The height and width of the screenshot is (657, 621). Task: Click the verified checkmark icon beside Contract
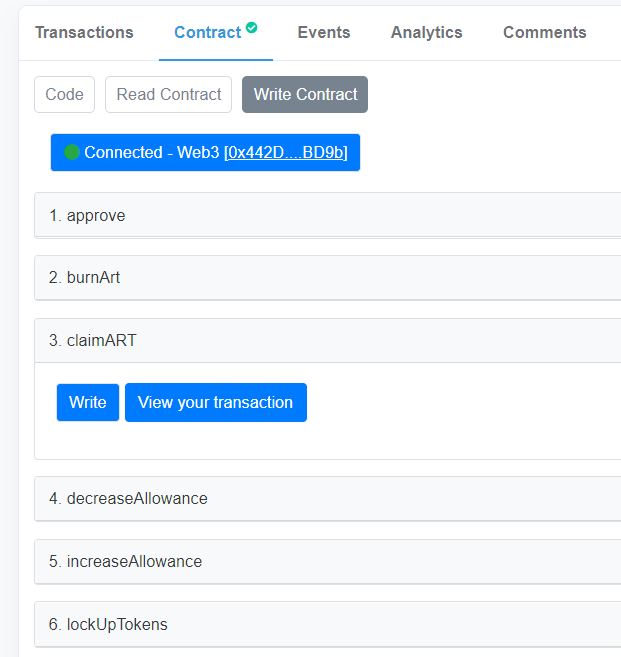[x=251, y=28]
